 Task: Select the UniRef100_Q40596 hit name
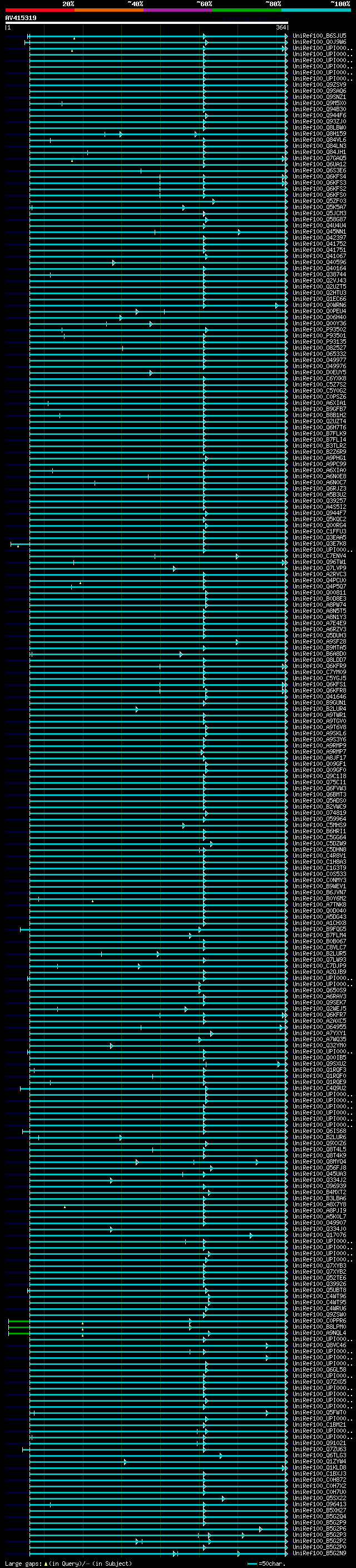click(319, 263)
